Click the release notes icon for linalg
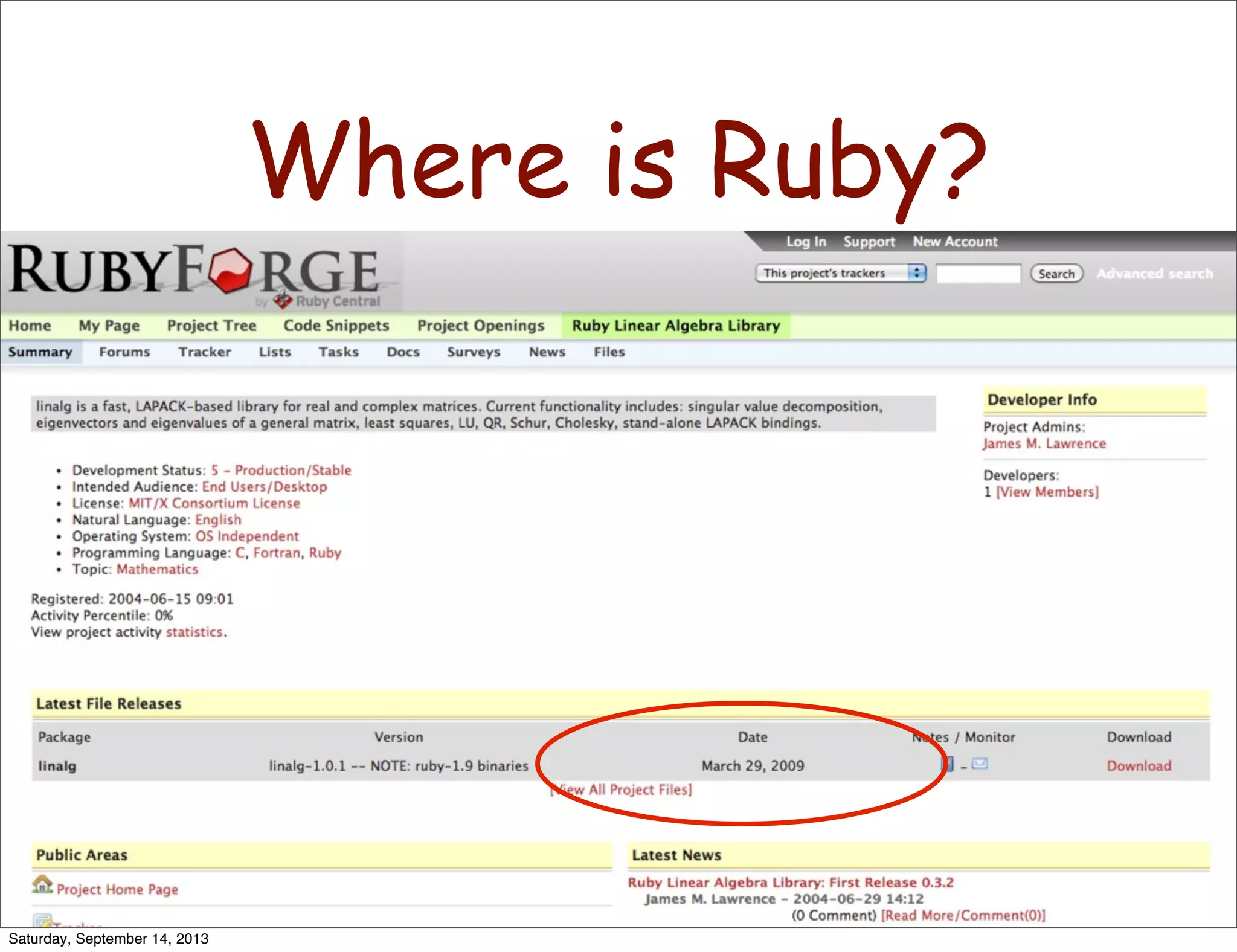Screen dimensions: 1237x952 click(948, 765)
